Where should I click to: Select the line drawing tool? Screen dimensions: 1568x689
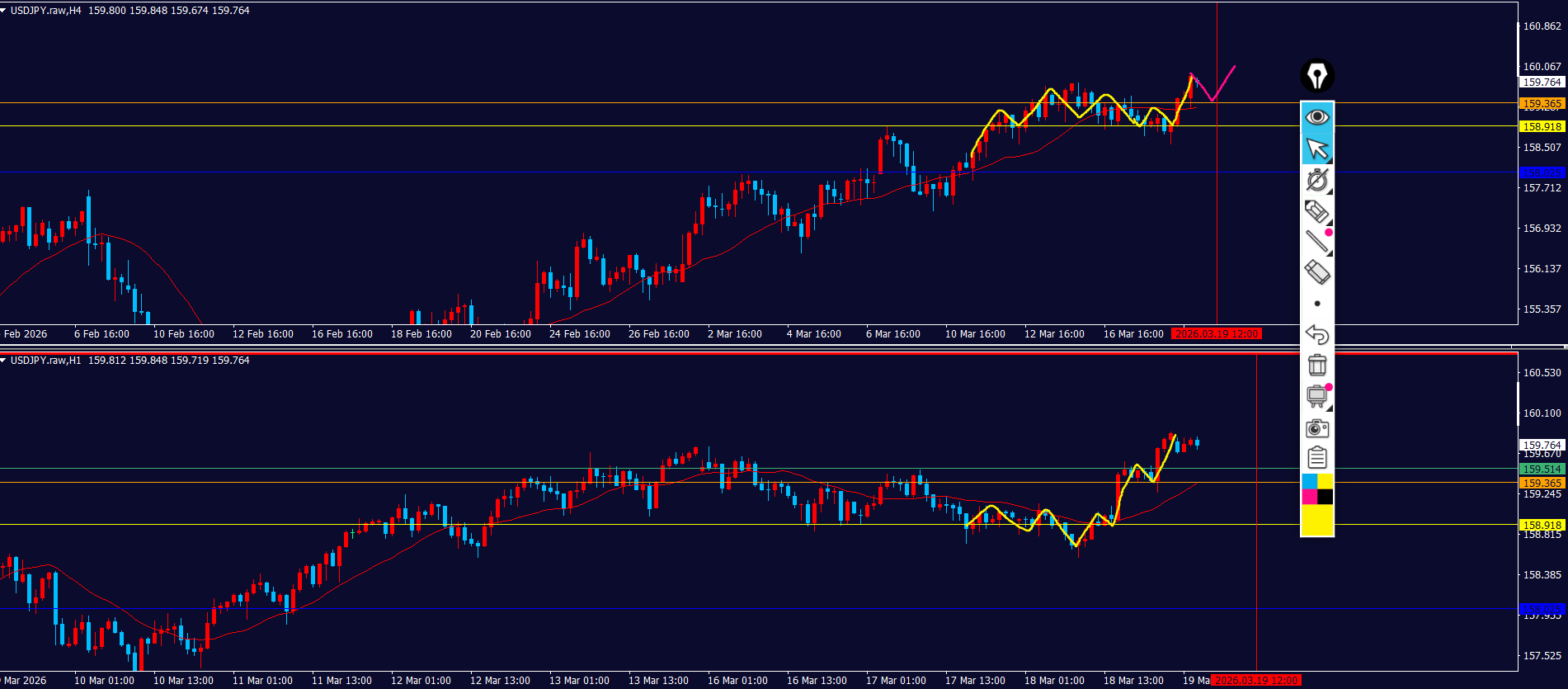[1316, 241]
